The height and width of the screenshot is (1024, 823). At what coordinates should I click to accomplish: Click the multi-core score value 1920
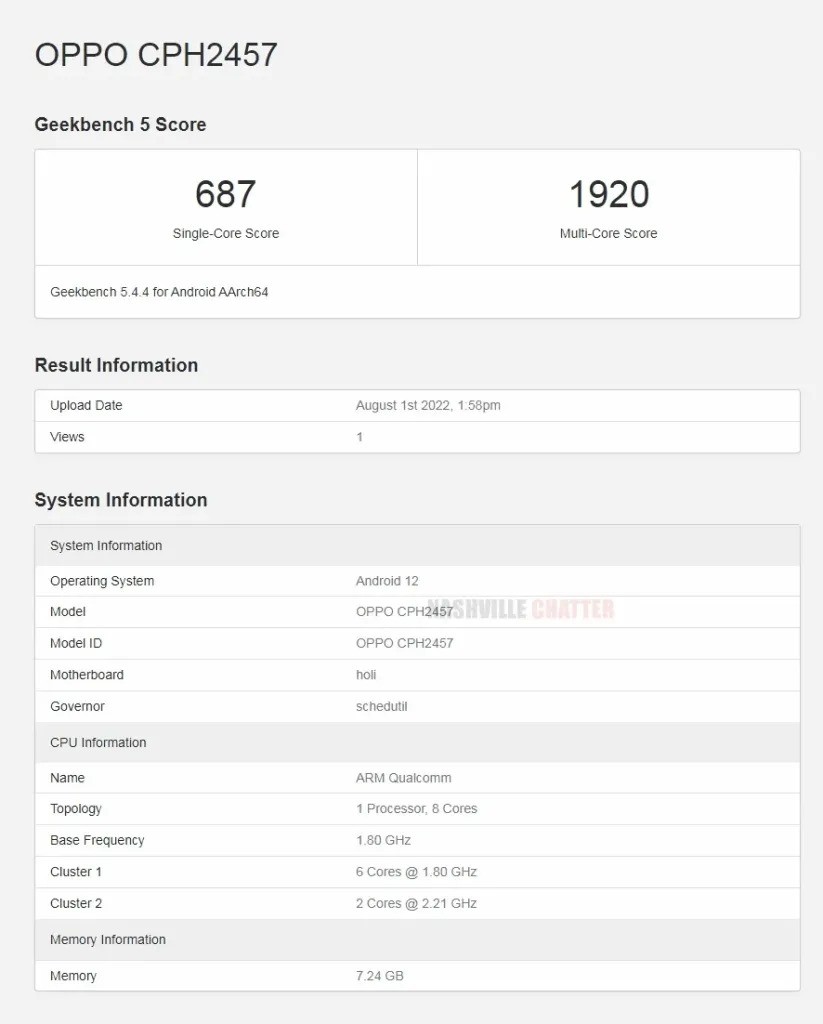(609, 194)
